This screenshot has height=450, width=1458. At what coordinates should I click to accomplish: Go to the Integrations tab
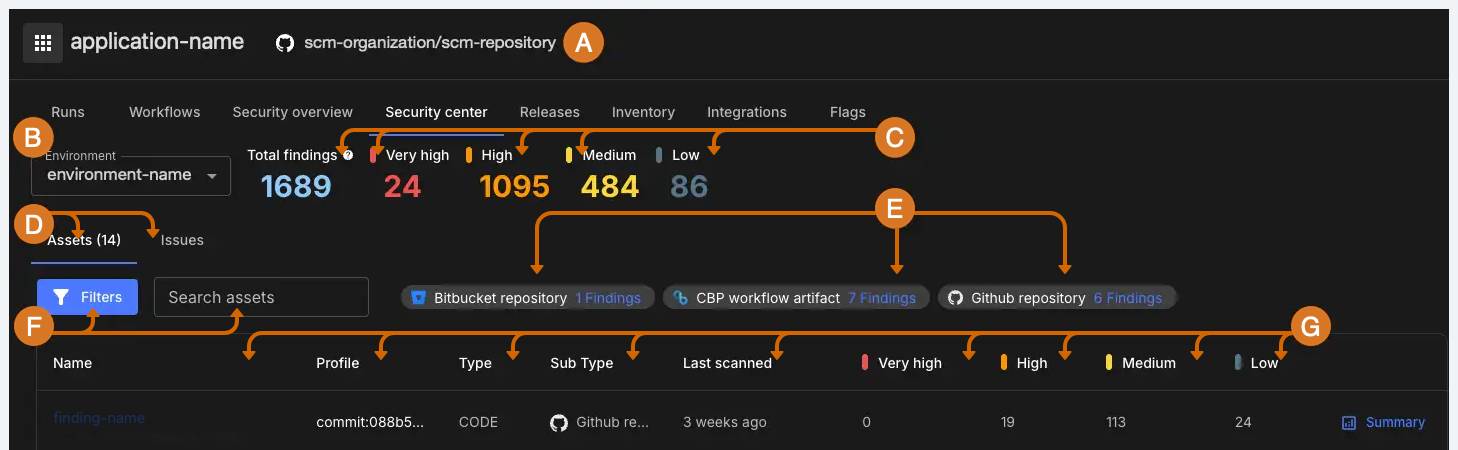(746, 112)
